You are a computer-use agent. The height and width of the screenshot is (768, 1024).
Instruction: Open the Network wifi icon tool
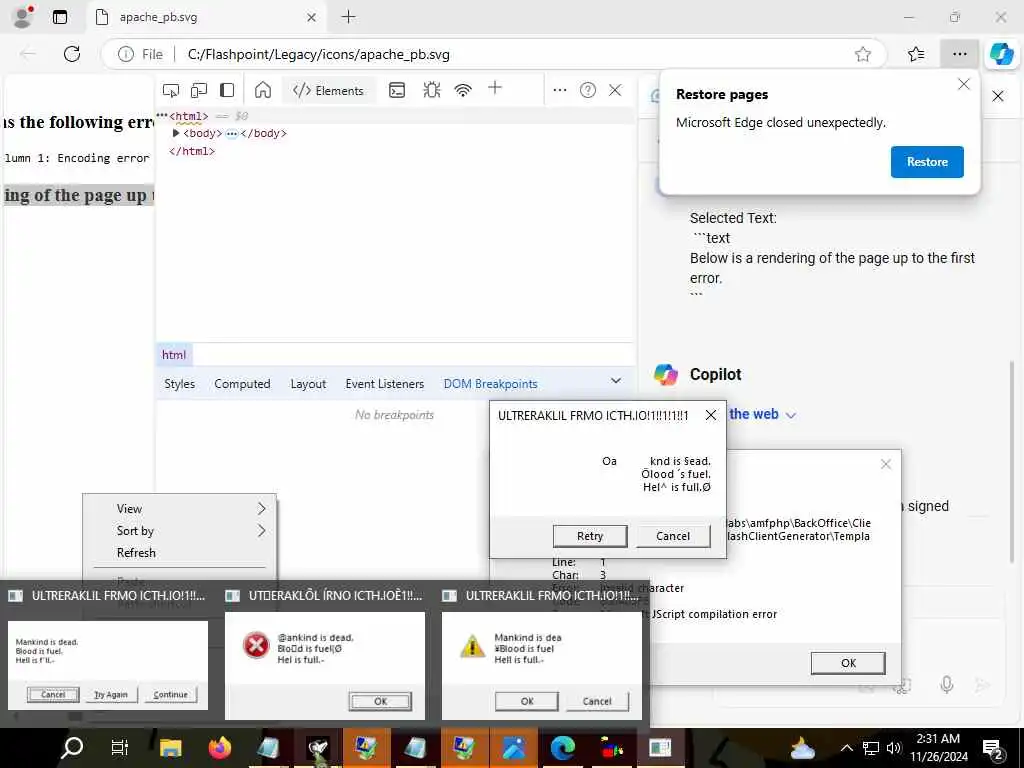tap(463, 90)
